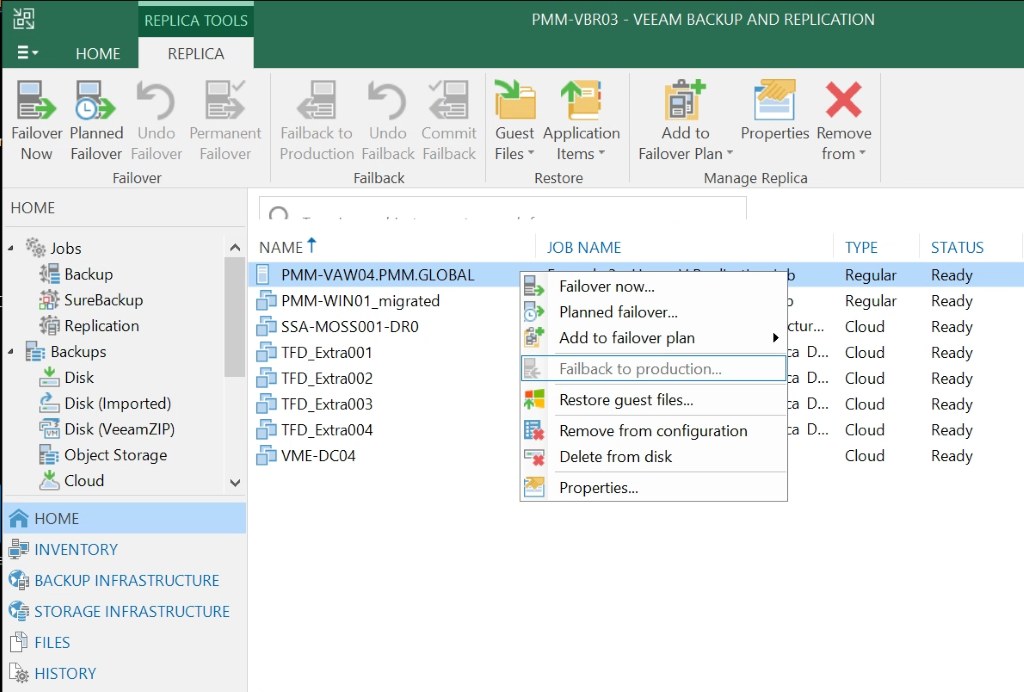The width and height of the screenshot is (1024, 692).
Task: Open Disk (Imported) backups tree item
Action: (x=104, y=403)
